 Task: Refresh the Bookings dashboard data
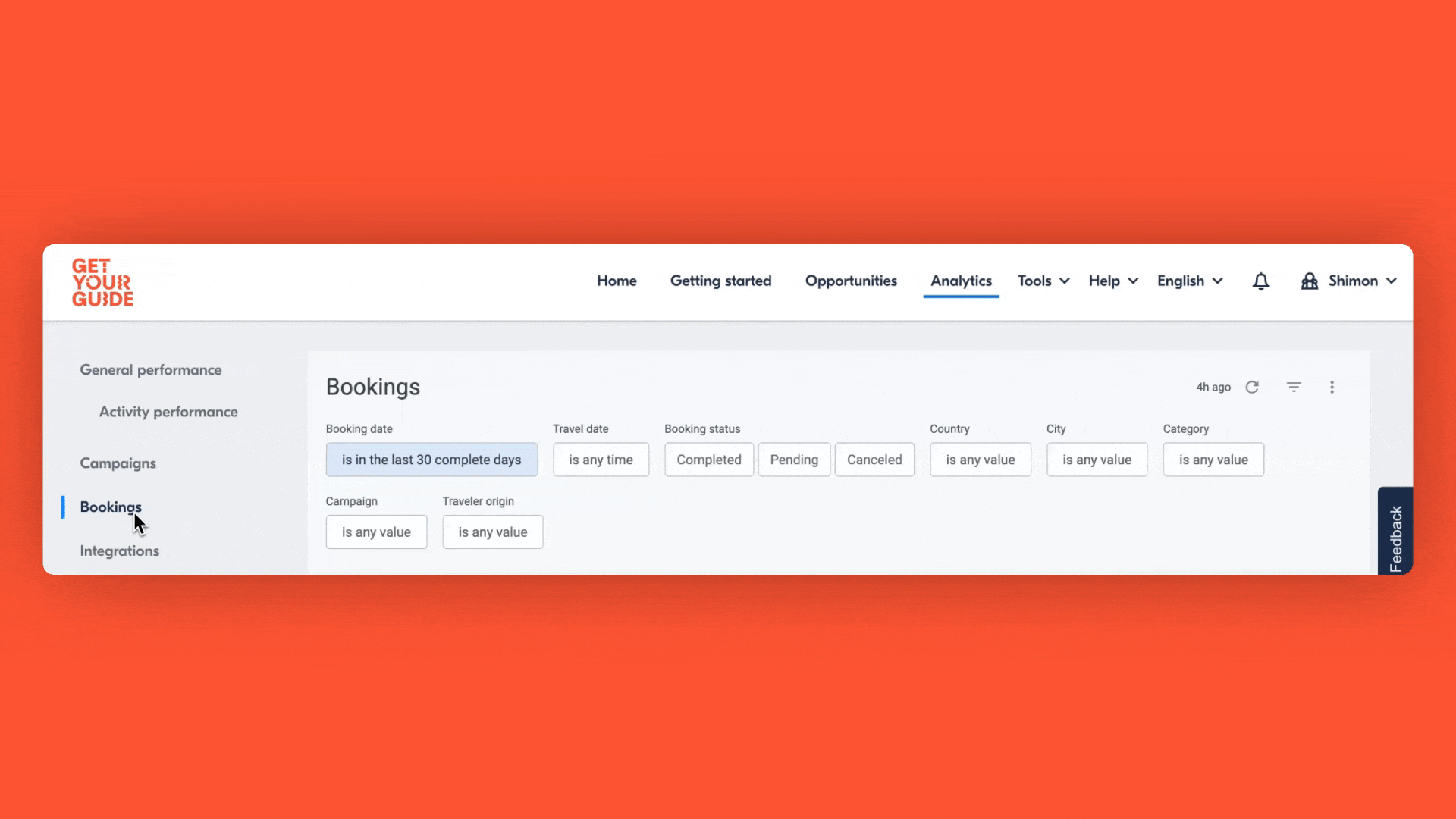tap(1252, 387)
